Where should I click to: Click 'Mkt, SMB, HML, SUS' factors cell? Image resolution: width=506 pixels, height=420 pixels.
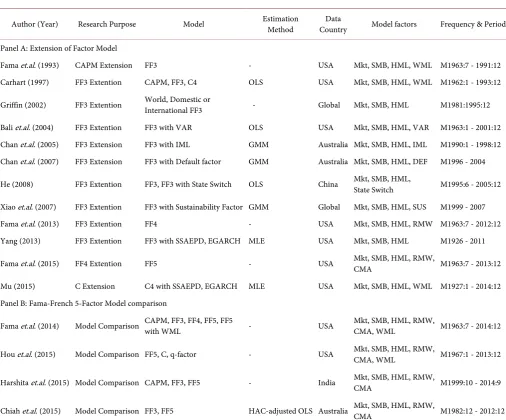click(390, 207)
